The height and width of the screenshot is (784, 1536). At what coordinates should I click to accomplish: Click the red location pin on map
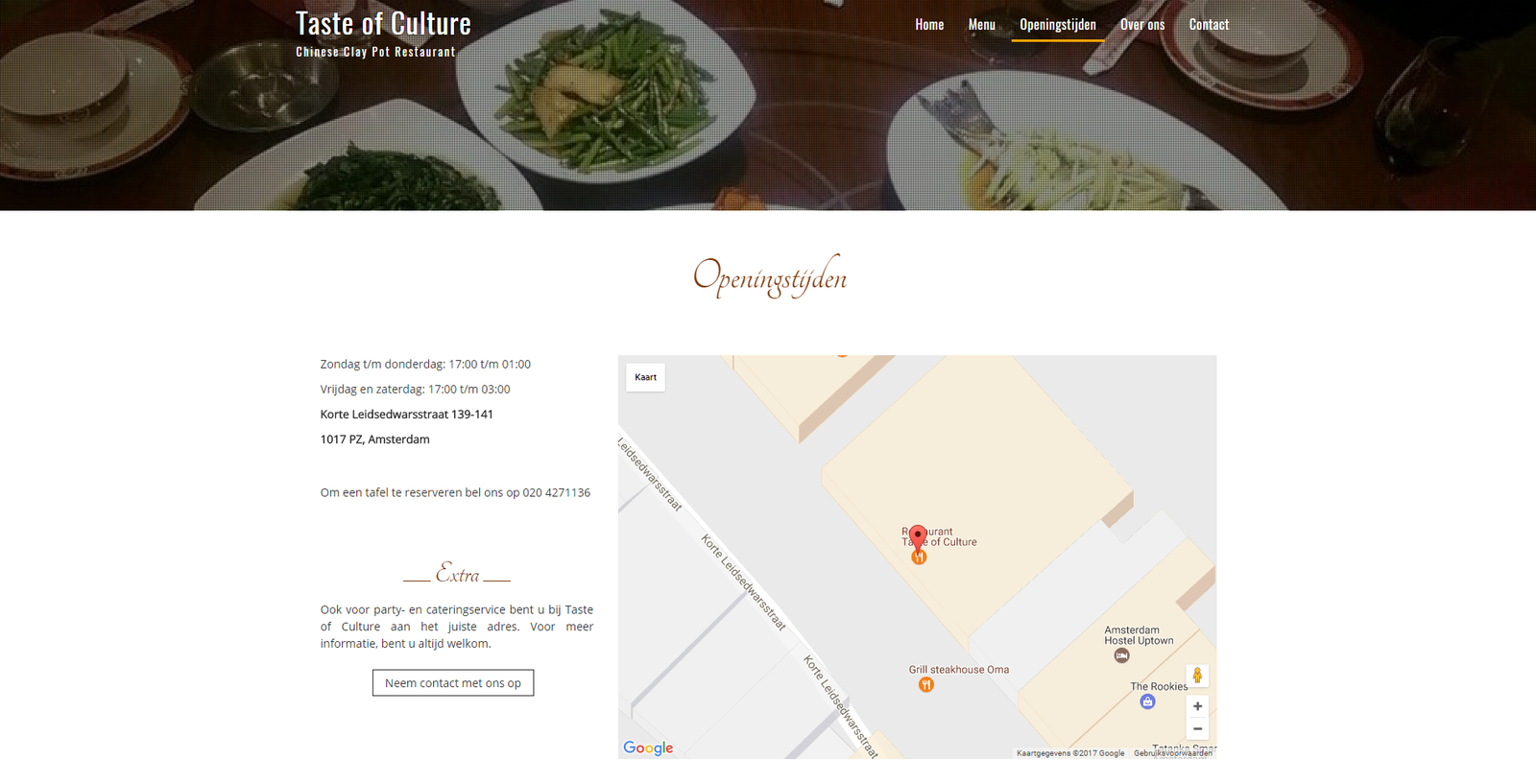pyautogui.click(x=918, y=535)
